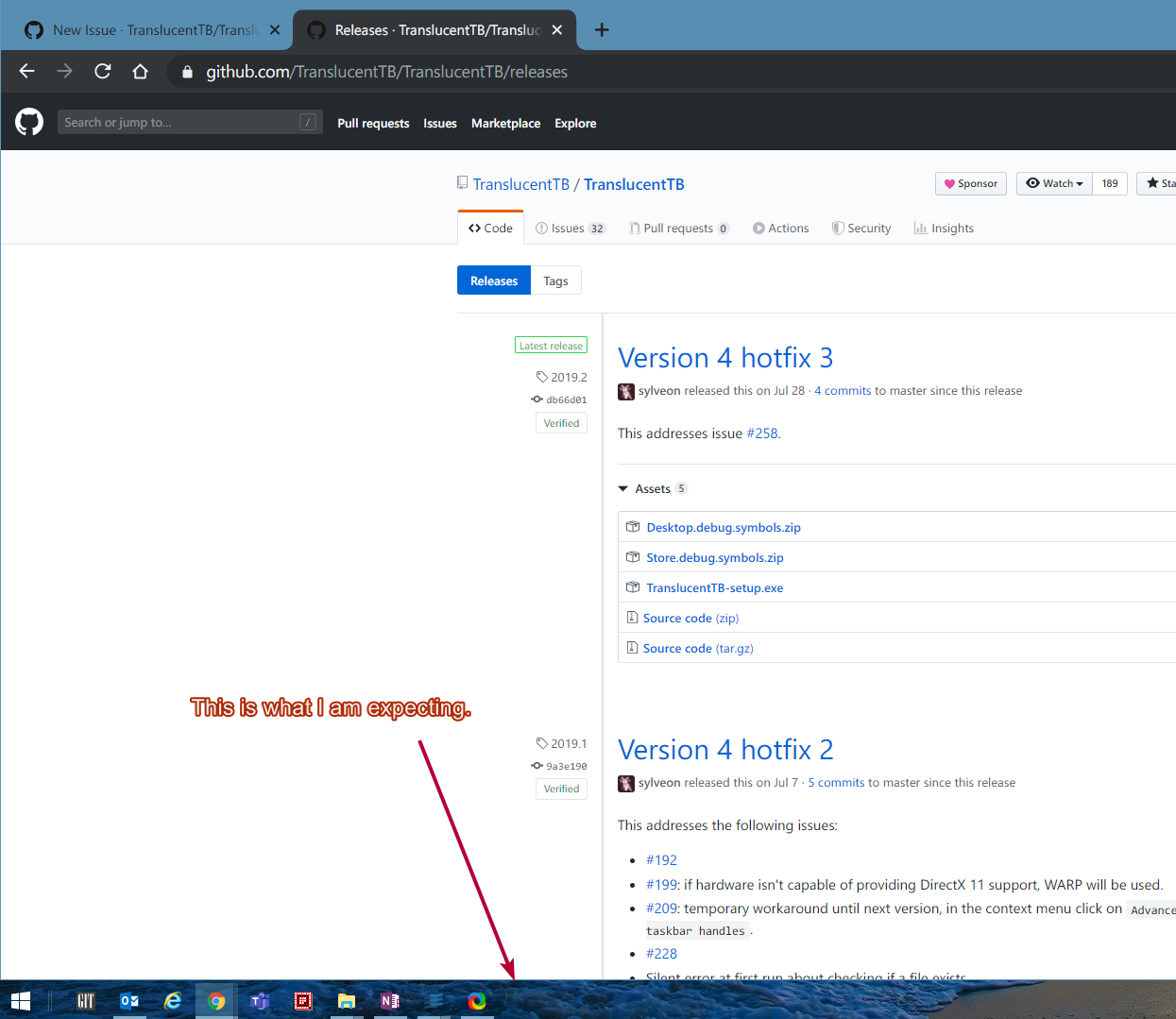Click the browser back arrow

click(x=26, y=71)
